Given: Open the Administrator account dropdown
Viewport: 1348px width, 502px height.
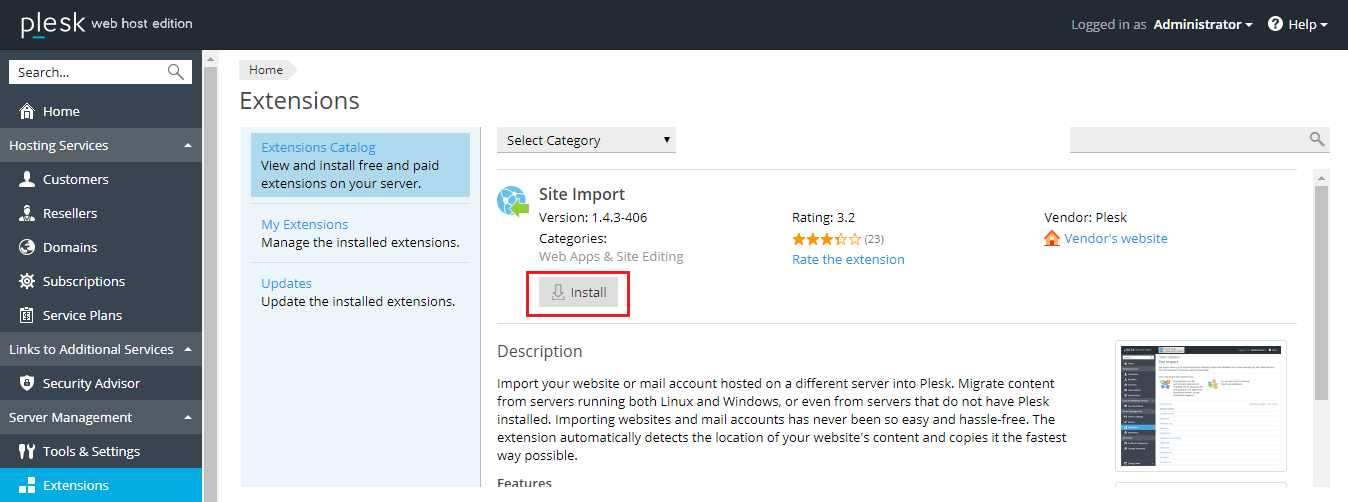Looking at the screenshot, I should pyautogui.click(x=1203, y=24).
